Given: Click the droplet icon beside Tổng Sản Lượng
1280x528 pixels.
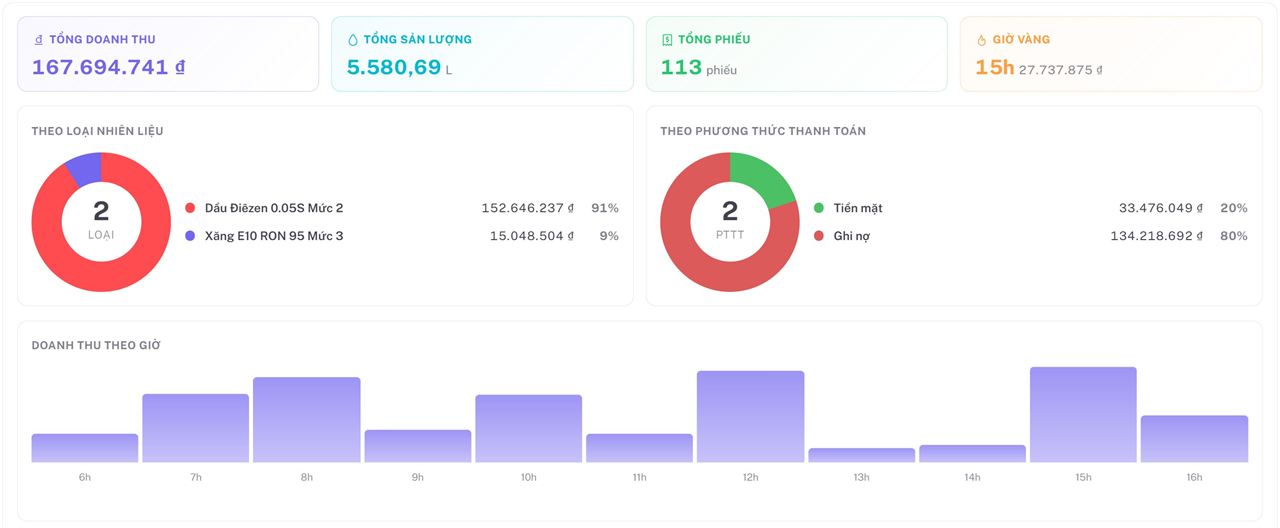Looking at the screenshot, I should coord(352,40).
